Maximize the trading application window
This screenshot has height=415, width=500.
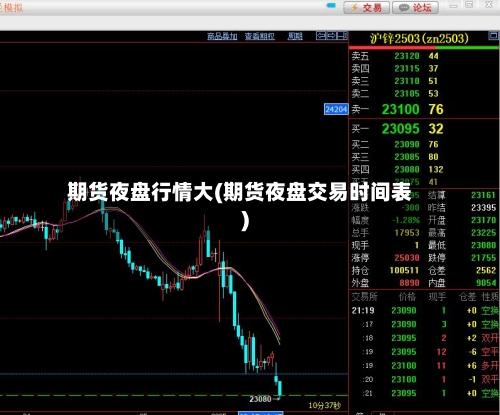469,5
